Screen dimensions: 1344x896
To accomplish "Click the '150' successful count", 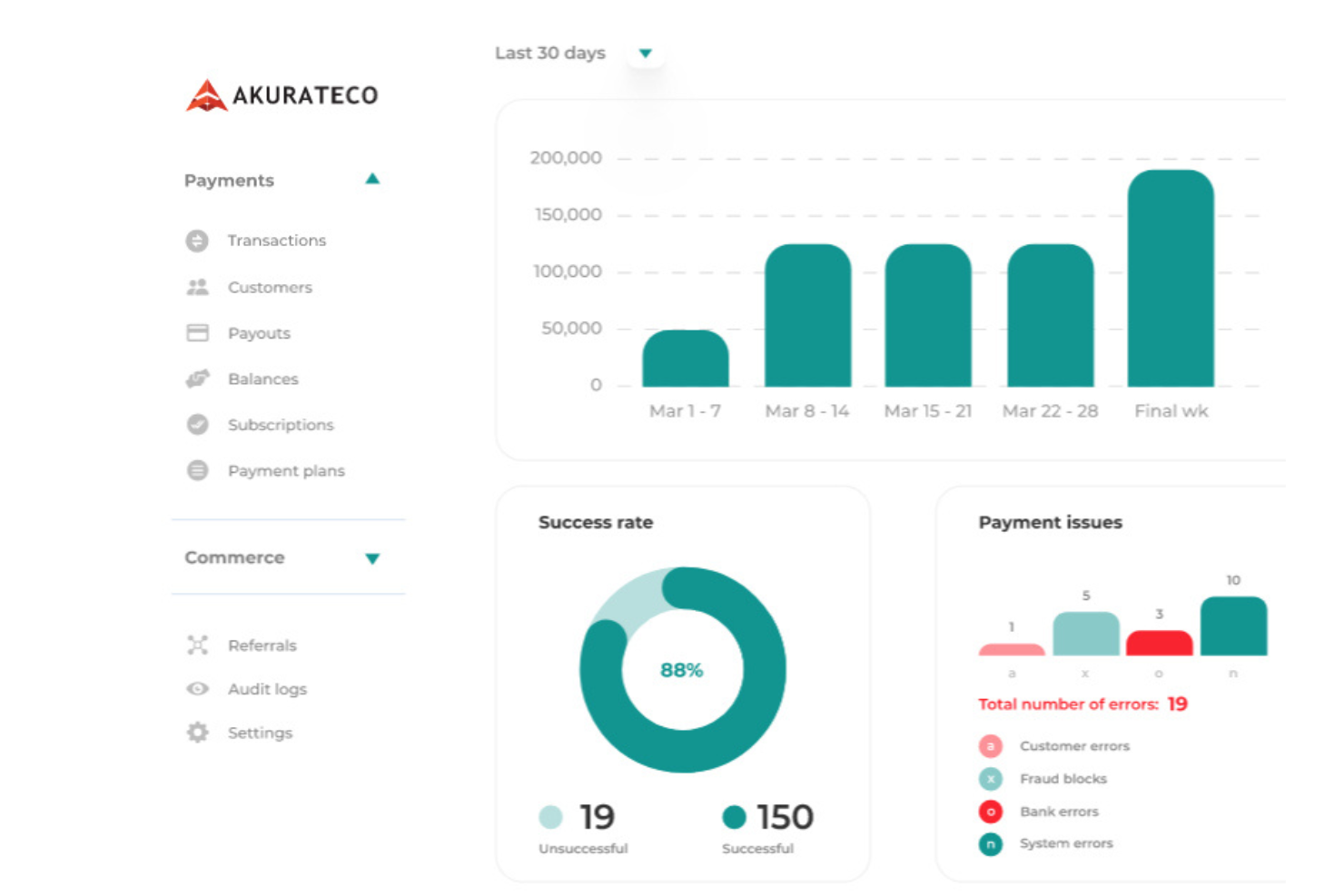I will 786,817.
